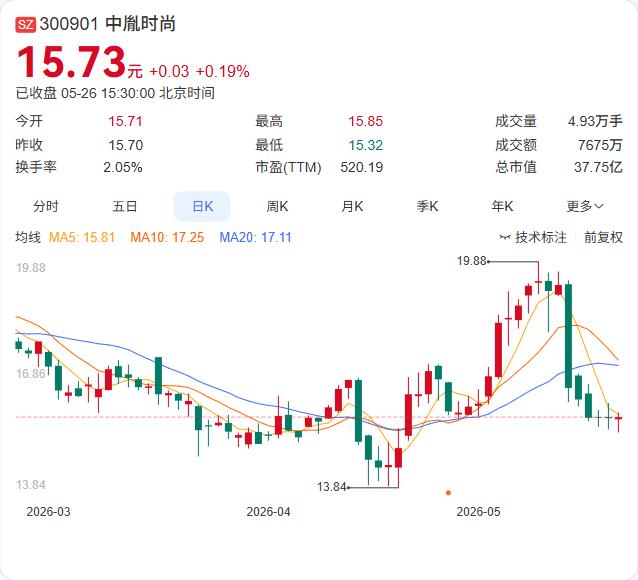Image resolution: width=638 pixels, height=580 pixels.
Task: Click the 16.86 y-axis price label
Action: pyautogui.click(x=31, y=373)
